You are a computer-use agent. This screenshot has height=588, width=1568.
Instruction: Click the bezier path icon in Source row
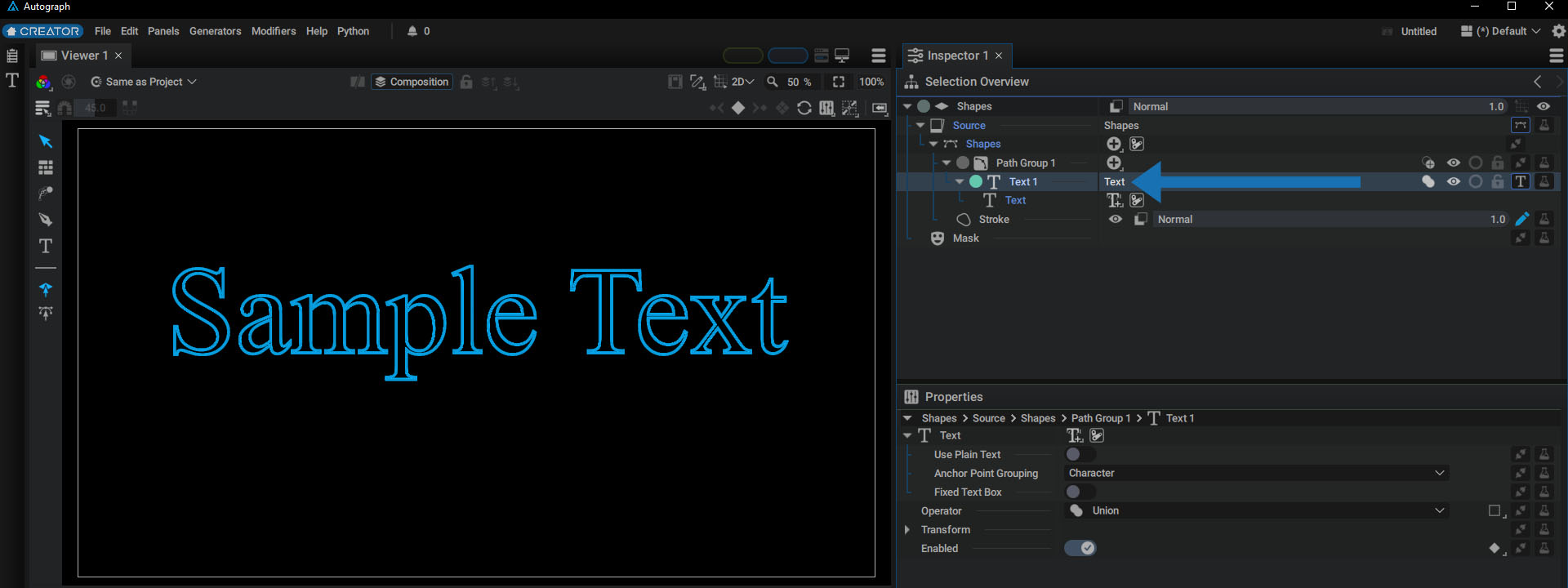point(1521,125)
